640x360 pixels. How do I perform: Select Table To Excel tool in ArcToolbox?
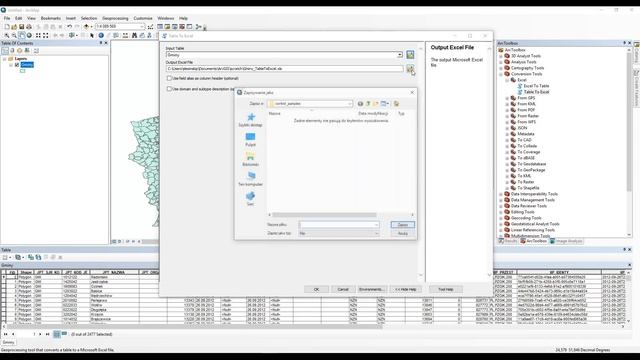(536, 92)
